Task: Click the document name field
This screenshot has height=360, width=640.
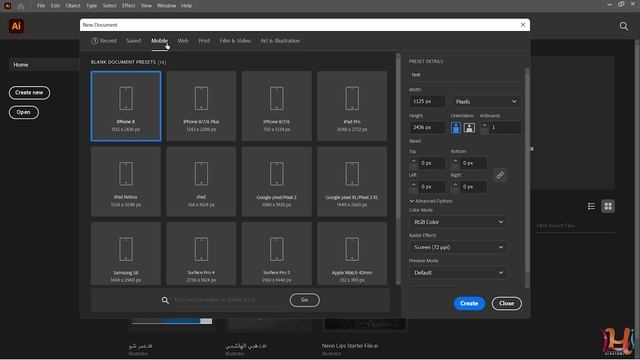Action: click(x=464, y=75)
